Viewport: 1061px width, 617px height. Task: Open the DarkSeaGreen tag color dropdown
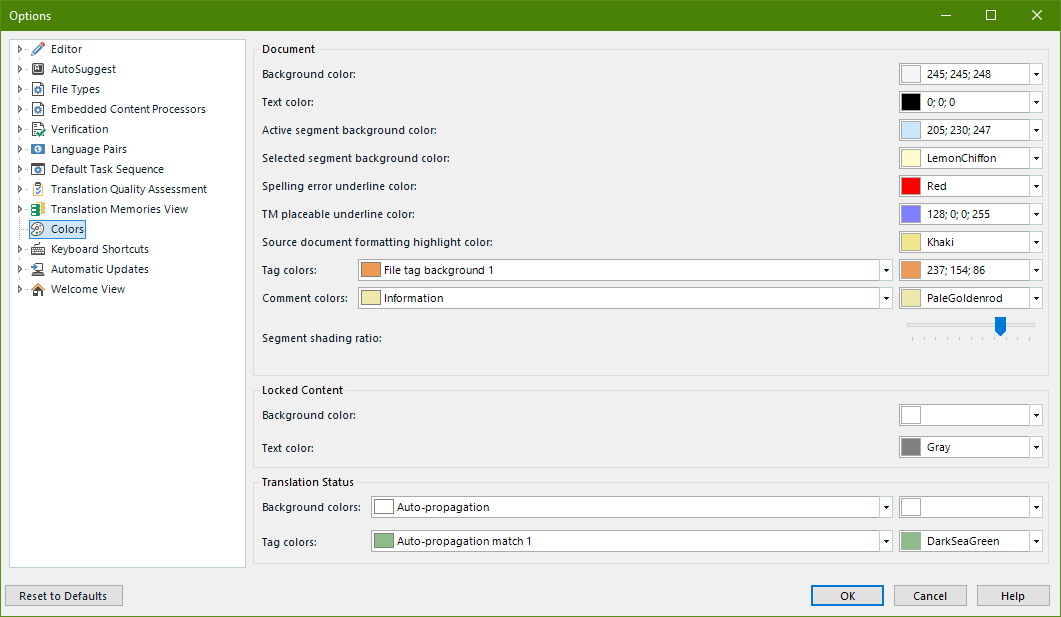(x=1036, y=541)
